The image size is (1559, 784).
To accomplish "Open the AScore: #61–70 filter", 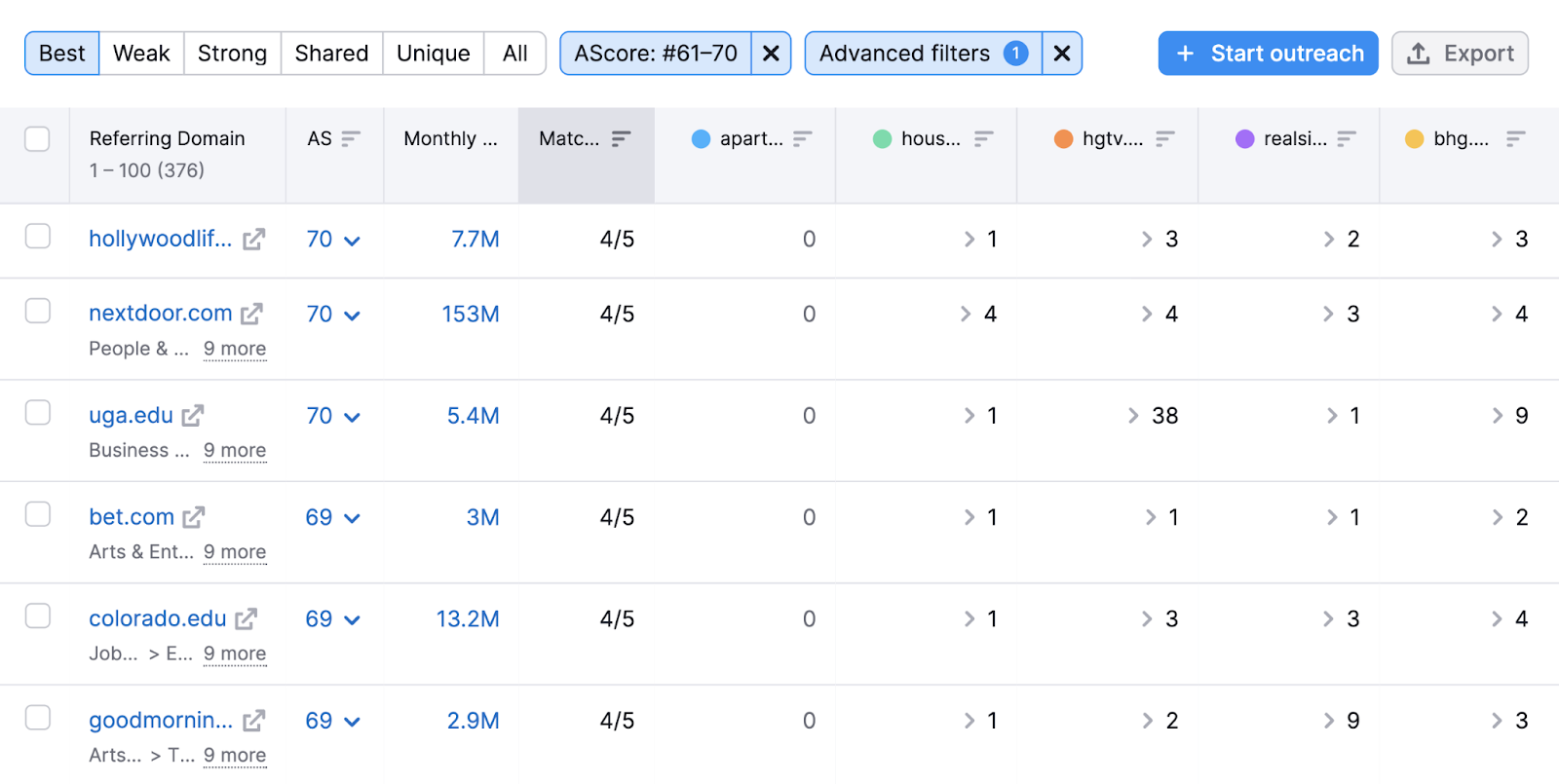I will click(656, 54).
